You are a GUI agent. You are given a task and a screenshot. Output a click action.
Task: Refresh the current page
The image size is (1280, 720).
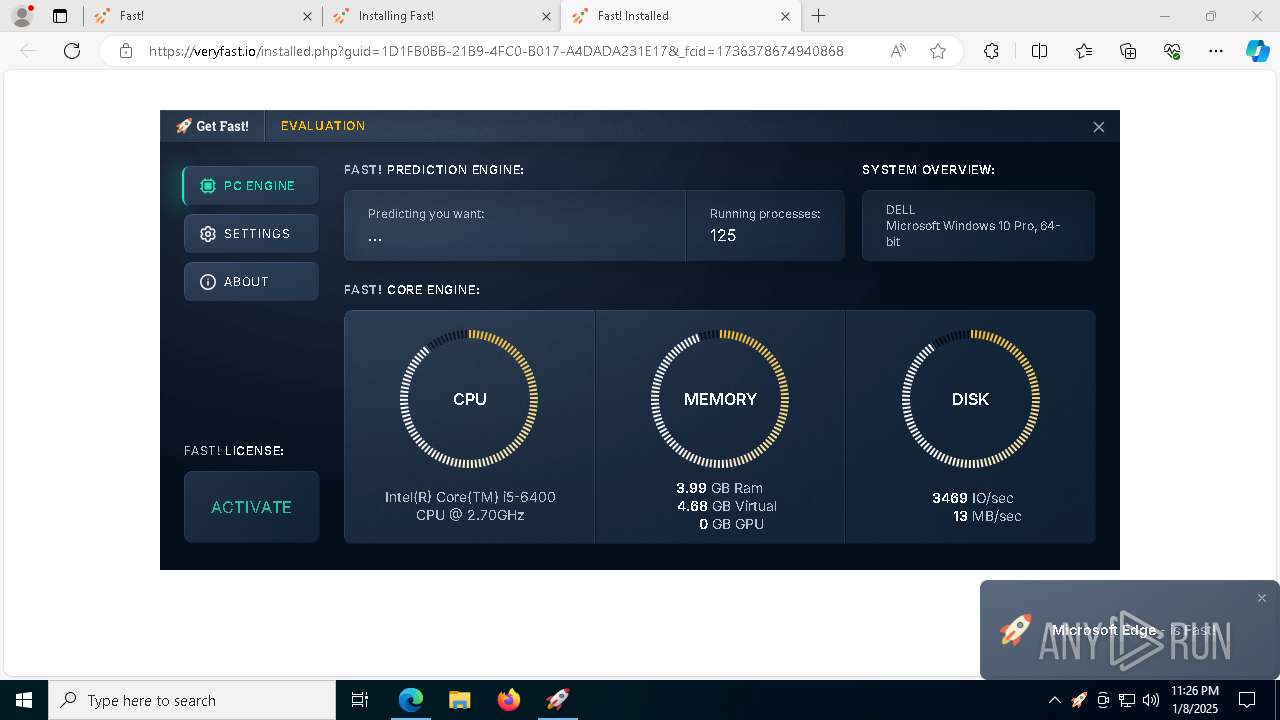pyautogui.click(x=72, y=51)
